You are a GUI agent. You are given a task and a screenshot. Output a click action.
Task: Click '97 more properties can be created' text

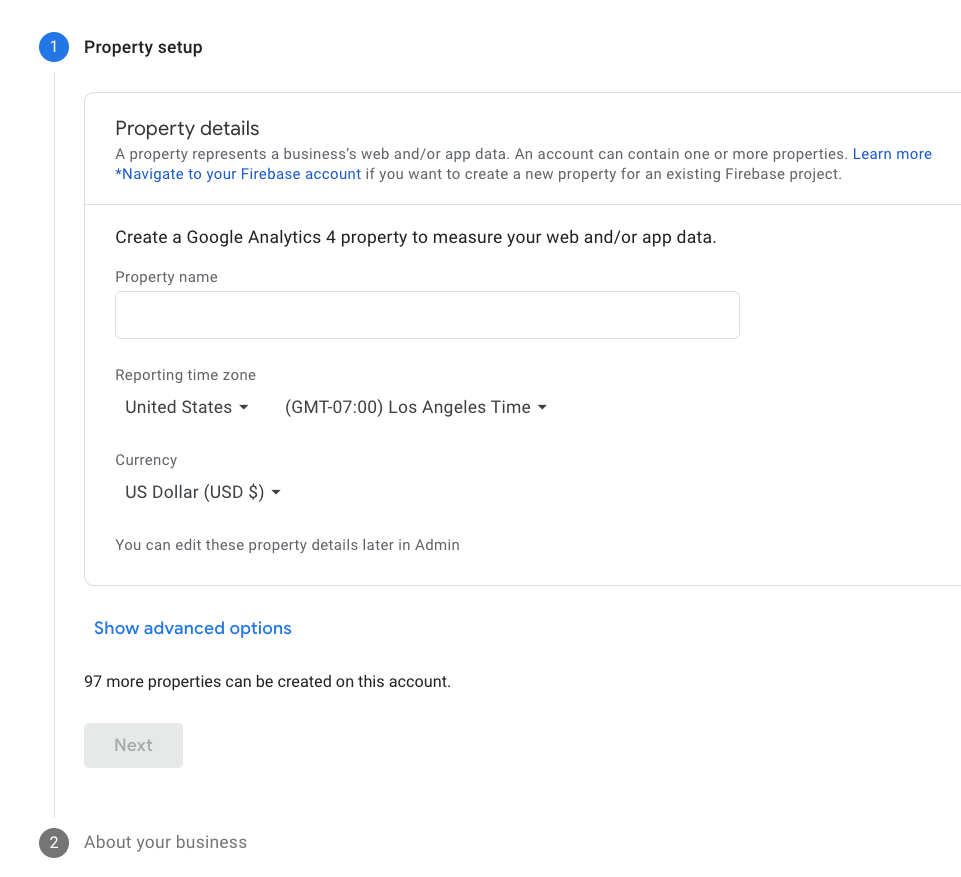point(267,681)
